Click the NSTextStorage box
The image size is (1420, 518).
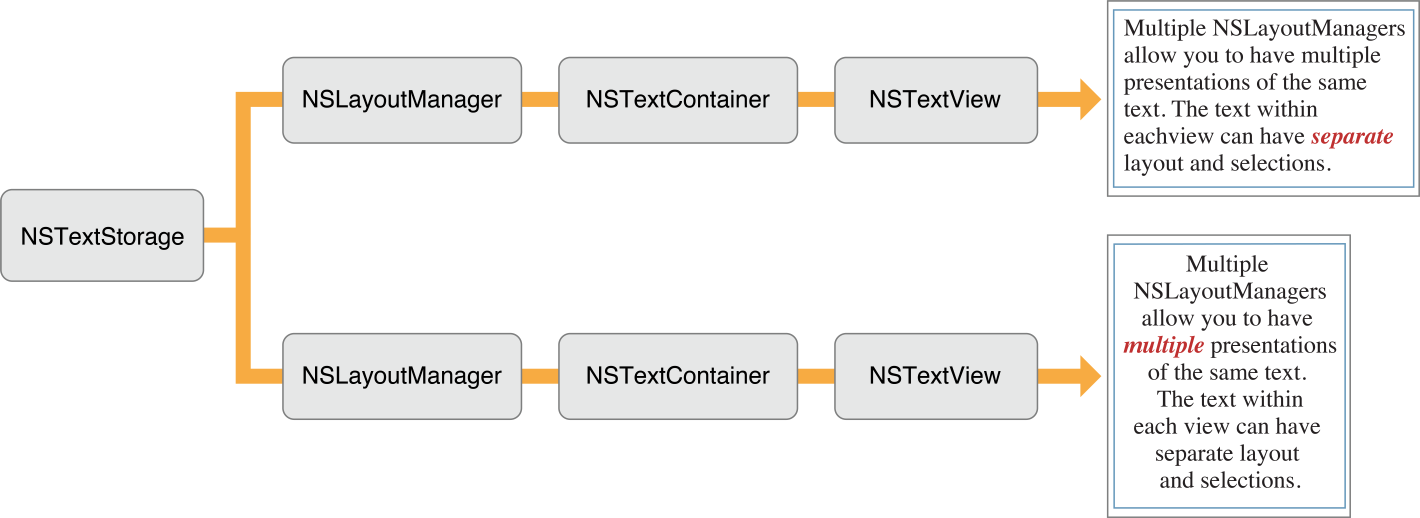tap(102, 236)
